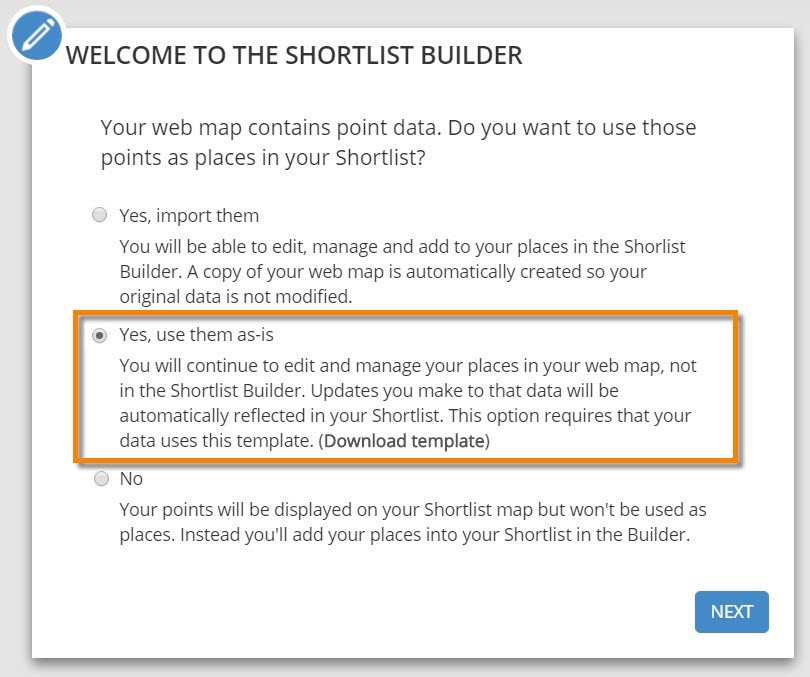Click the orange highlight box border
This screenshot has width=810, height=677.
pos(738,390)
